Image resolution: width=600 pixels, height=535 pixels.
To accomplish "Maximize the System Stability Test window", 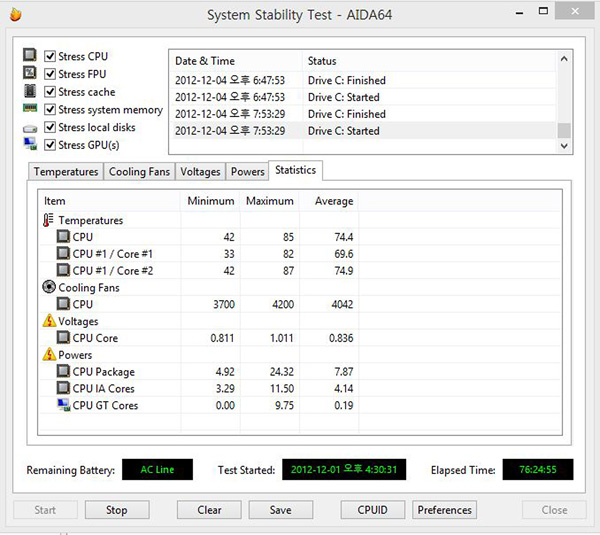I will [x=543, y=11].
